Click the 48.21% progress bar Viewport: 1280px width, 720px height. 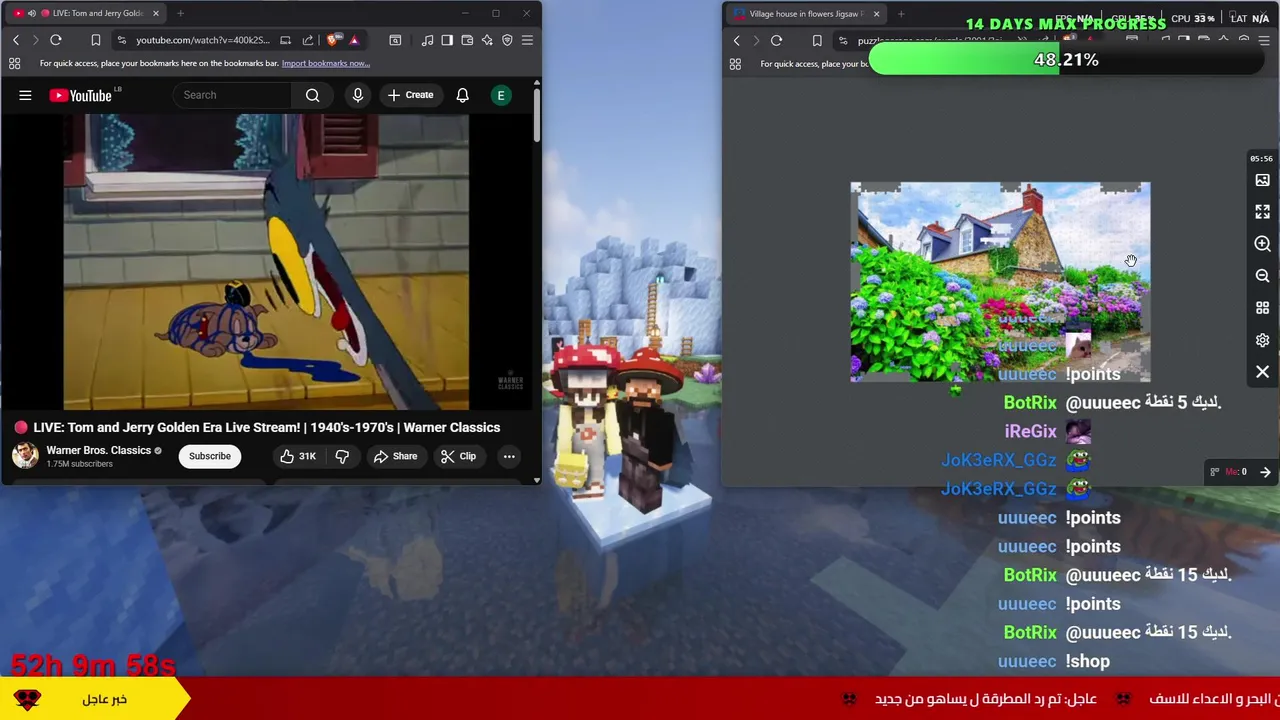1066,60
